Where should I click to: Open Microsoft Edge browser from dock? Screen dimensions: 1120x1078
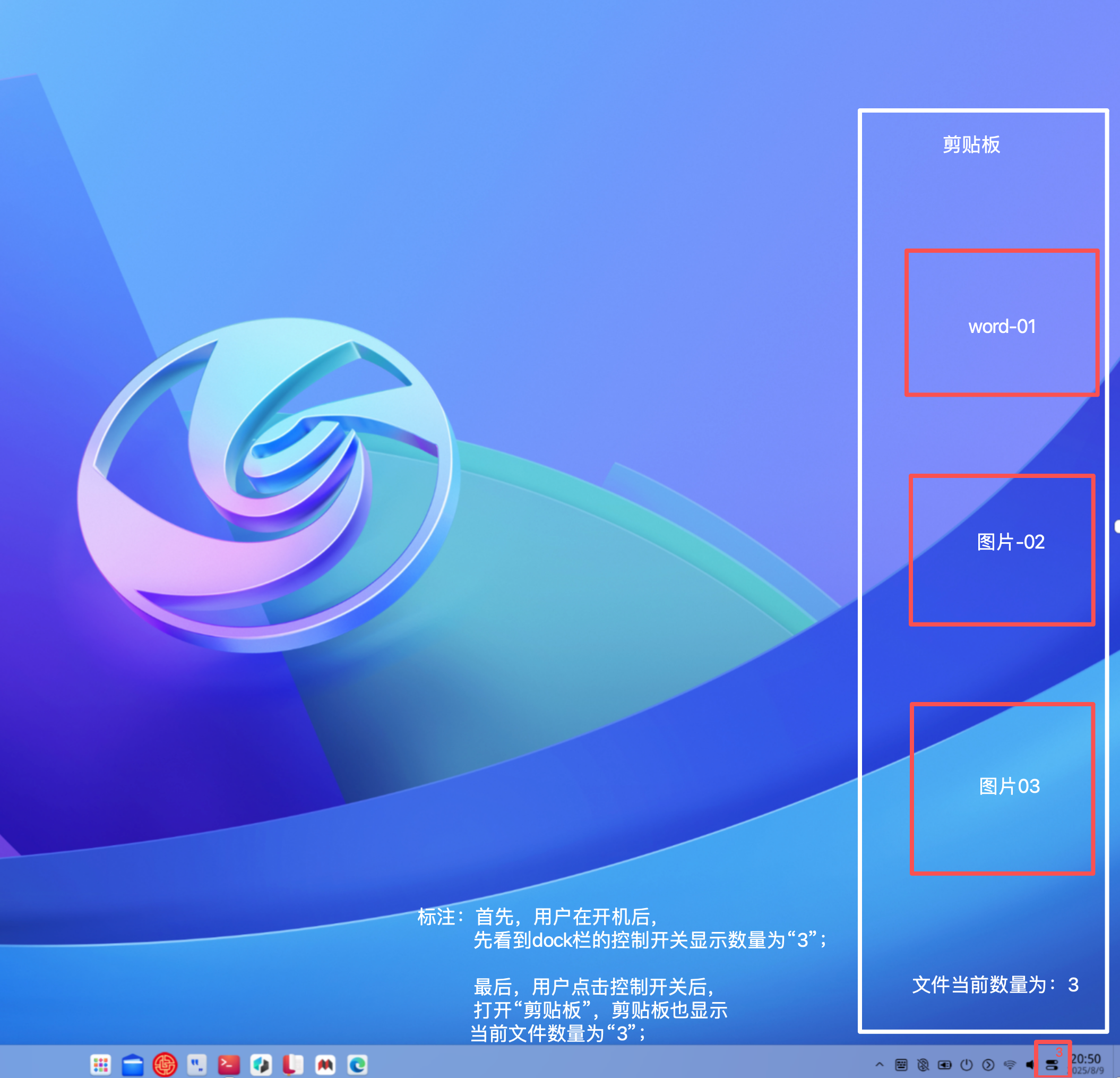coord(358,1064)
